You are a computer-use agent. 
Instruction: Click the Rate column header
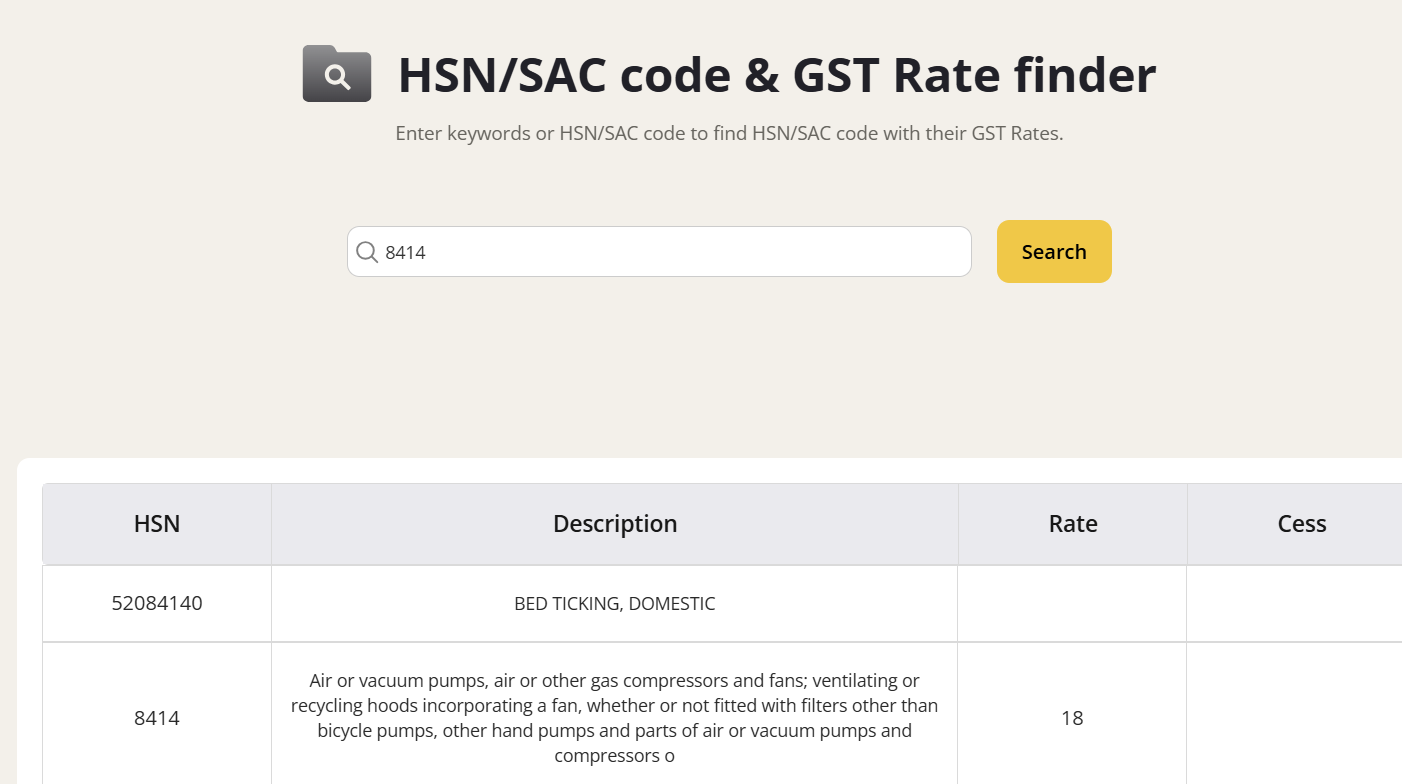click(x=1073, y=524)
